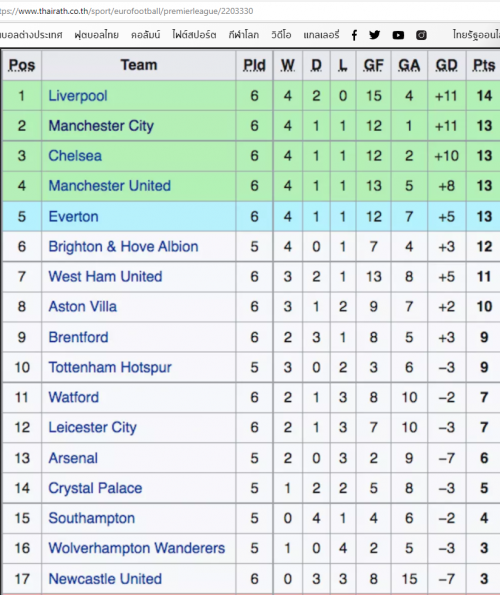Screen dimensions: 500x595
Task: Open the Everton team link
Action: [73, 216]
